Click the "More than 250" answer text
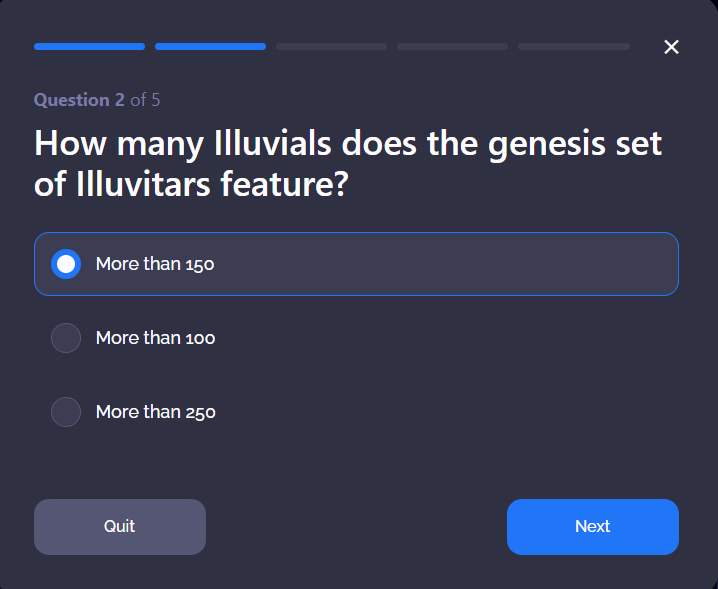The height and width of the screenshot is (589, 718). tap(155, 412)
